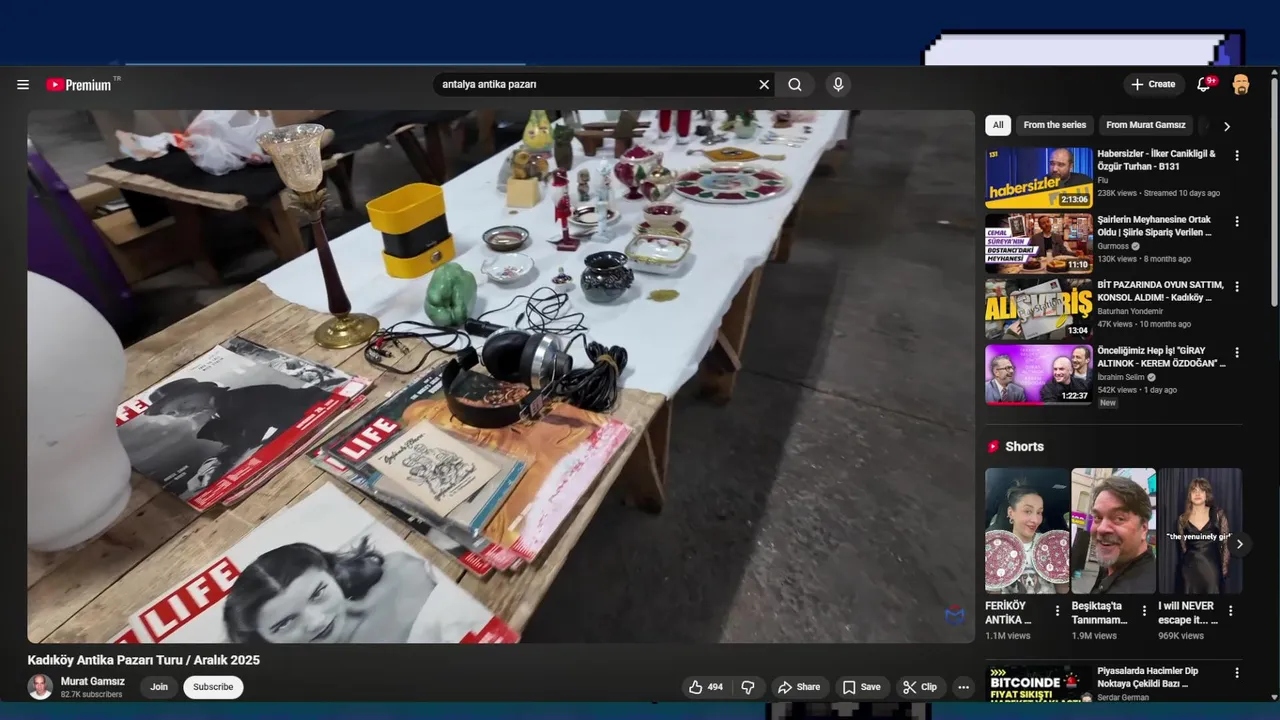Save video to playlist
This screenshot has width=1280, height=720.
point(861,687)
